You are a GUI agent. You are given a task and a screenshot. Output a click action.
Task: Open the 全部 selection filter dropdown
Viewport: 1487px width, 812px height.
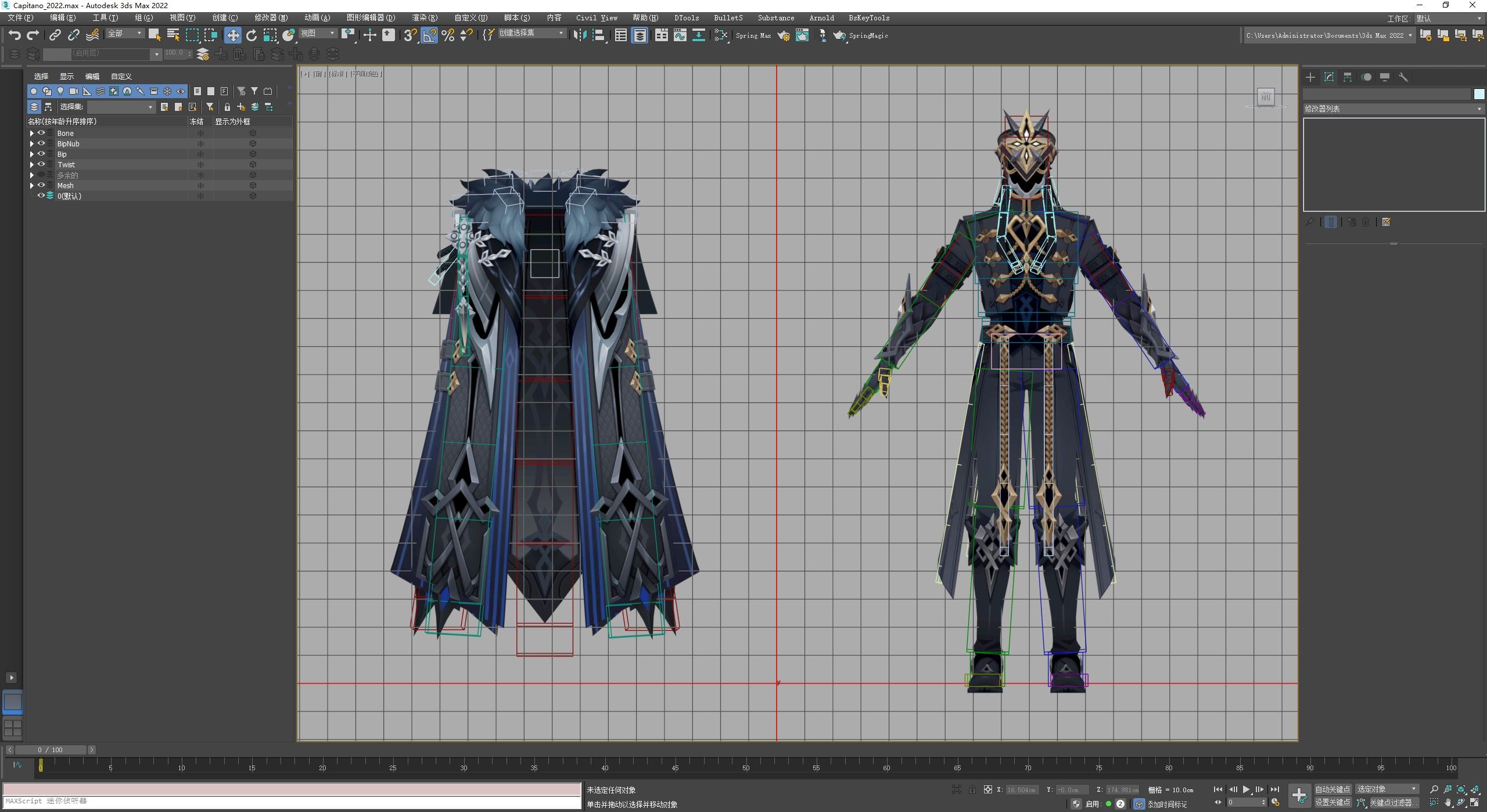pos(125,34)
